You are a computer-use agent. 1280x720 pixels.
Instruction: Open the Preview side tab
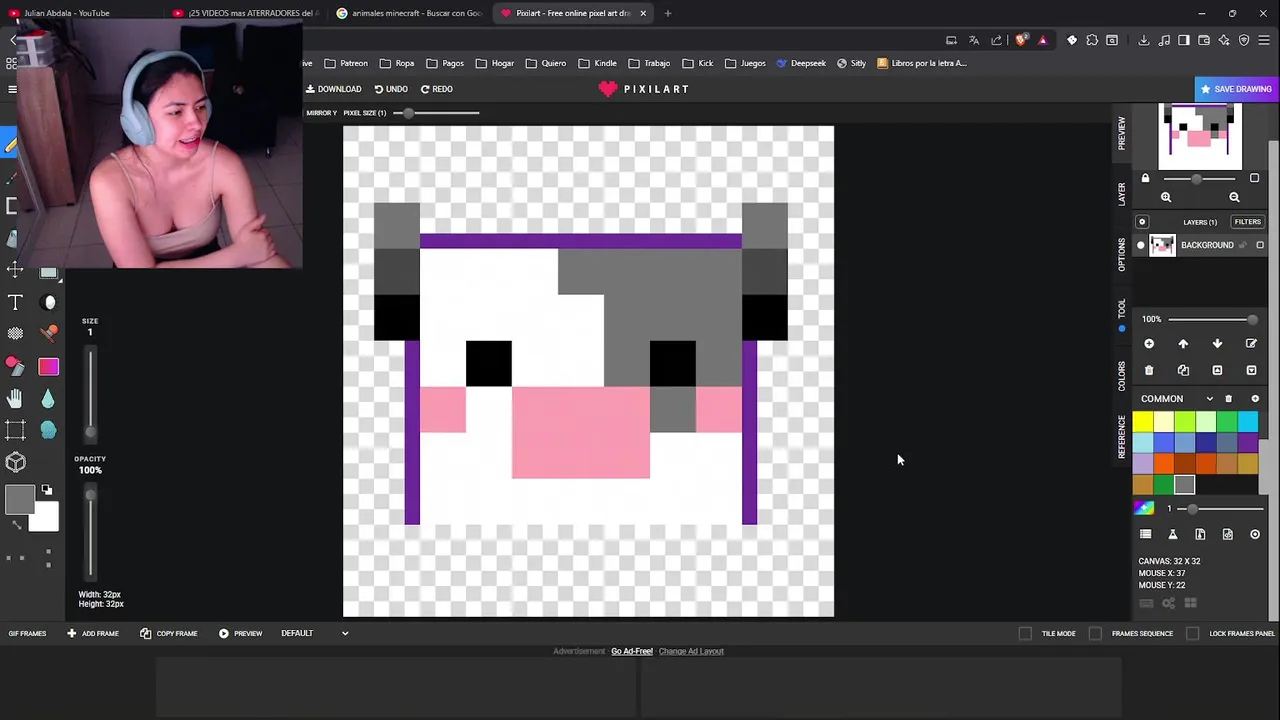point(1122,133)
